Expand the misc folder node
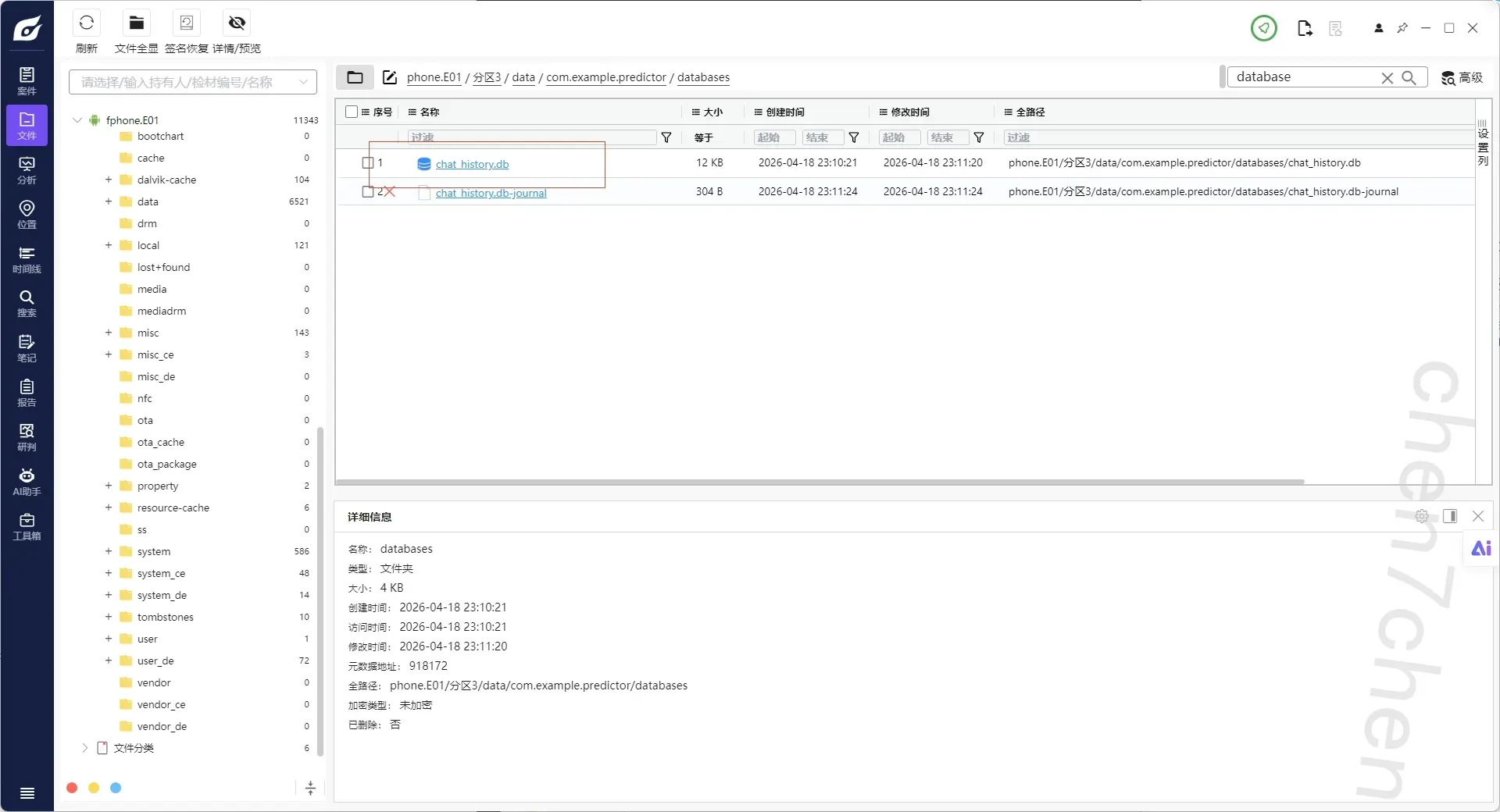 click(109, 333)
